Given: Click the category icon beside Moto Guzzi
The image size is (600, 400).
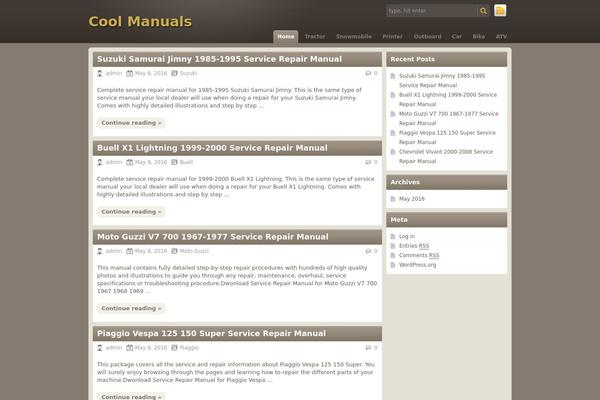Looking at the screenshot, I should [174, 251].
